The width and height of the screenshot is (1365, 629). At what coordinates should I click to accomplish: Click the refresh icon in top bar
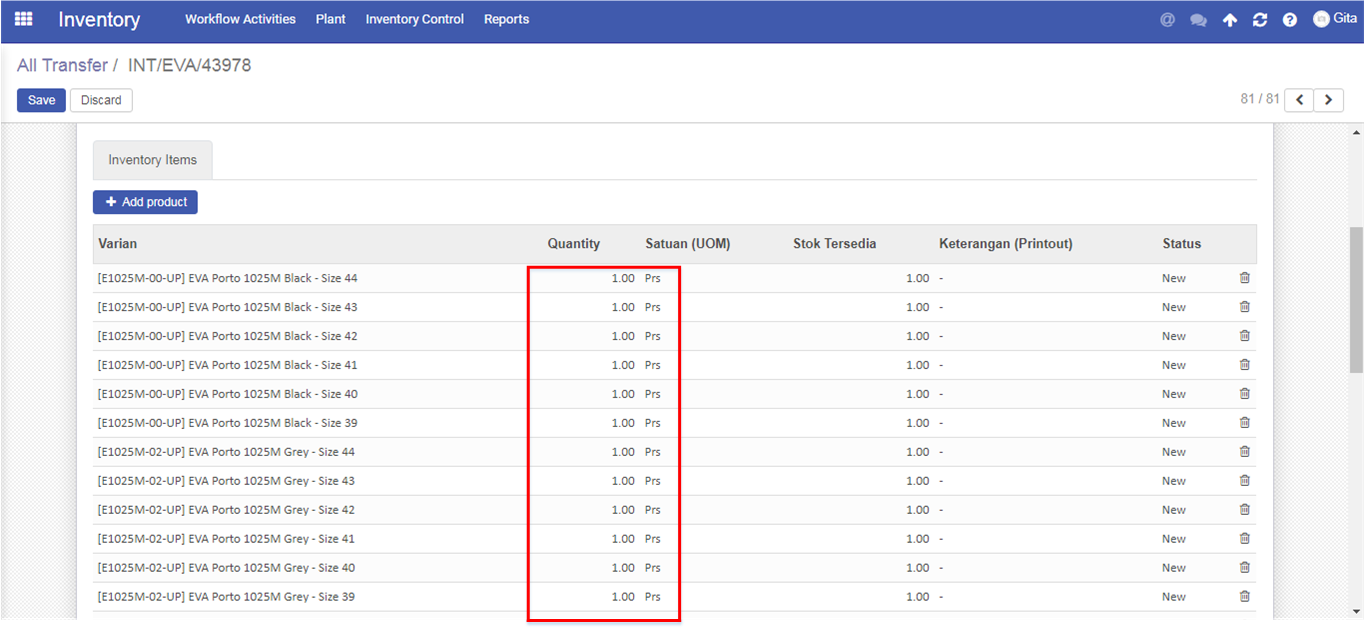click(x=1260, y=20)
